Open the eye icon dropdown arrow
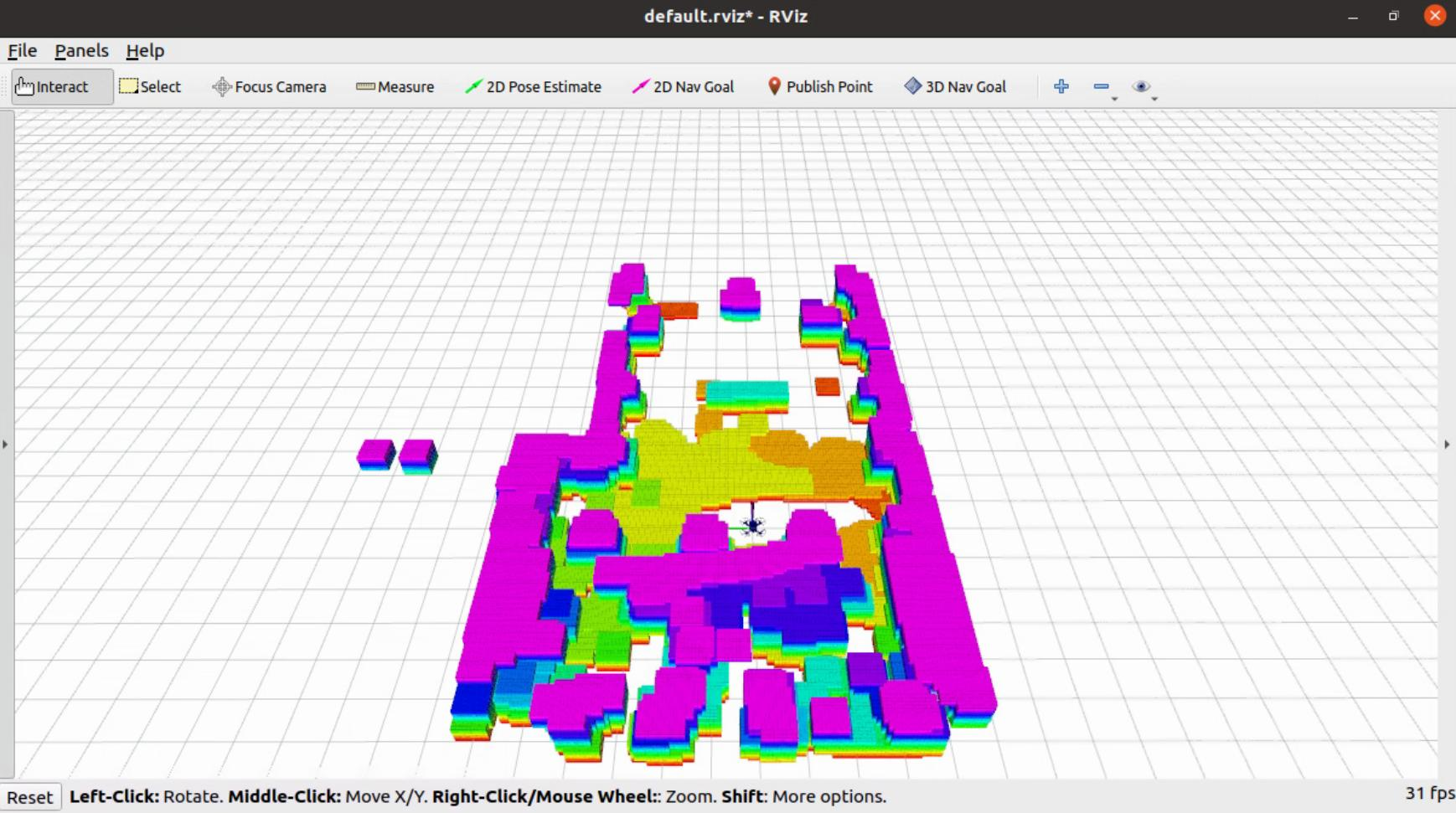Image resolution: width=1456 pixels, height=813 pixels. pyautogui.click(x=1154, y=99)
